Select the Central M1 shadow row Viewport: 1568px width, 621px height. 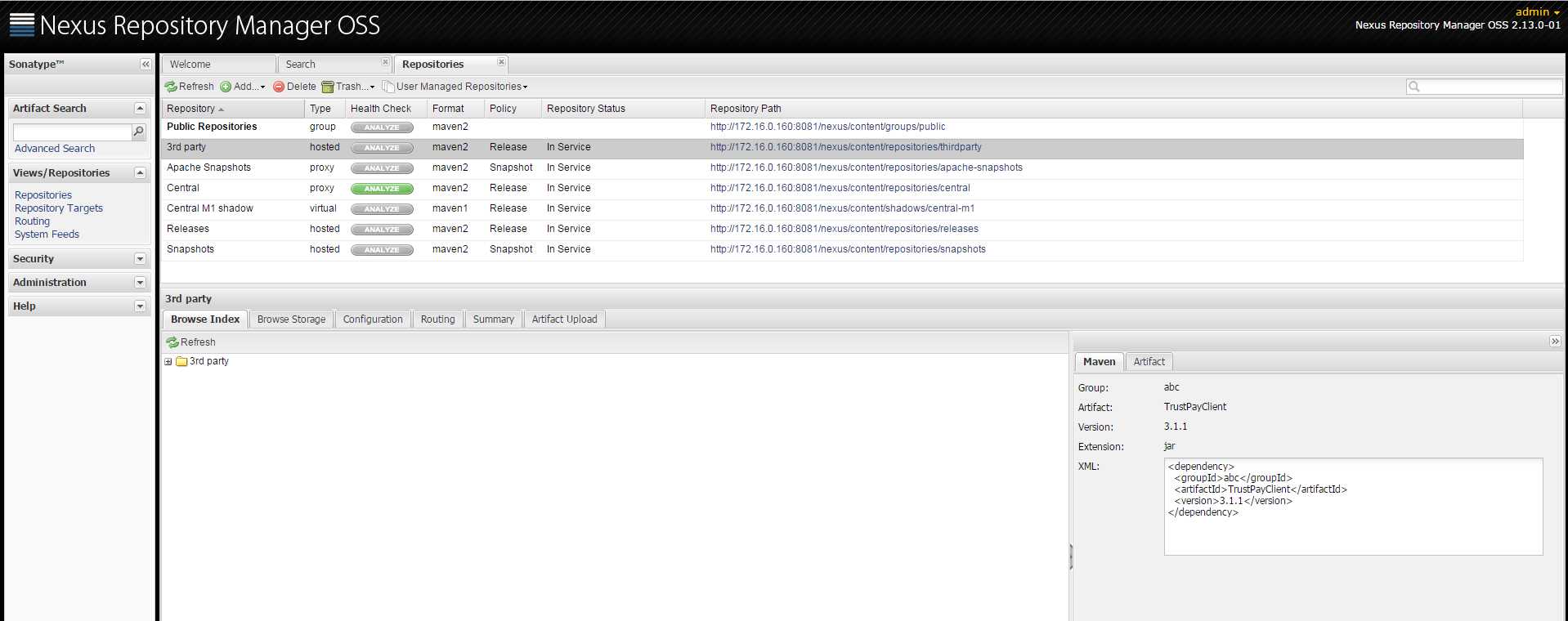coord(842,209)
